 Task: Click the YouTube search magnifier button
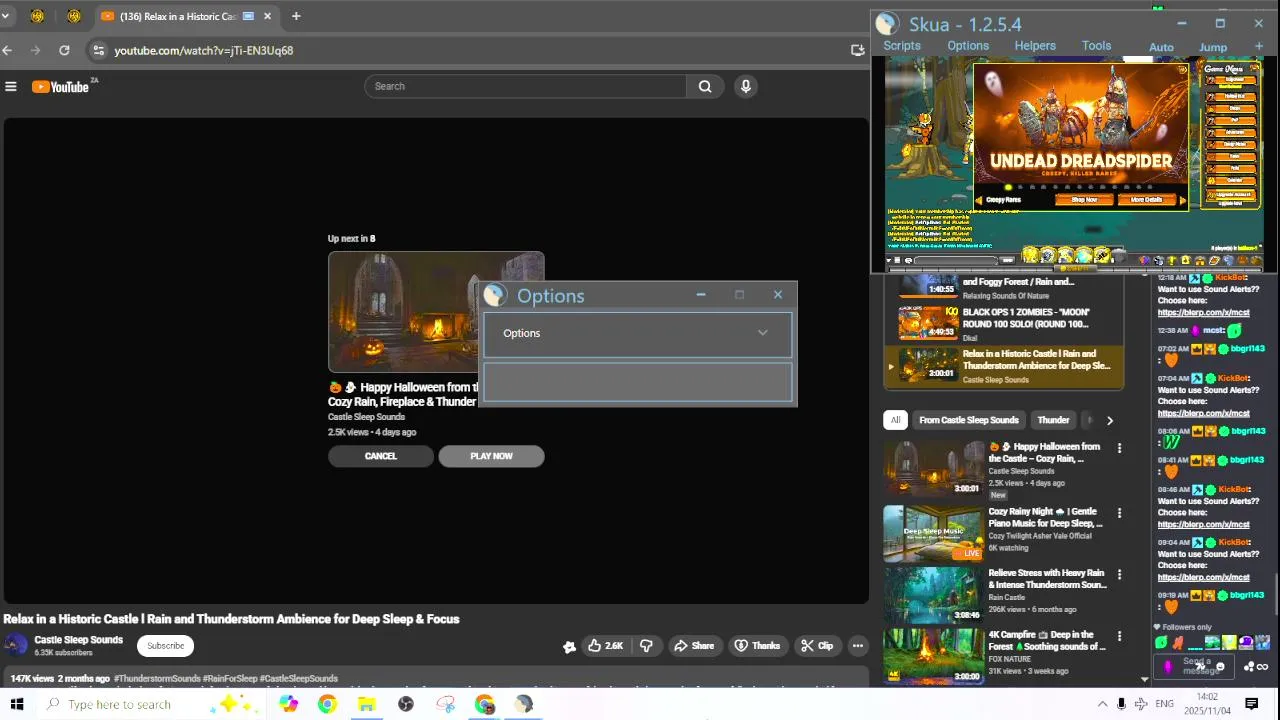[705, 86]
